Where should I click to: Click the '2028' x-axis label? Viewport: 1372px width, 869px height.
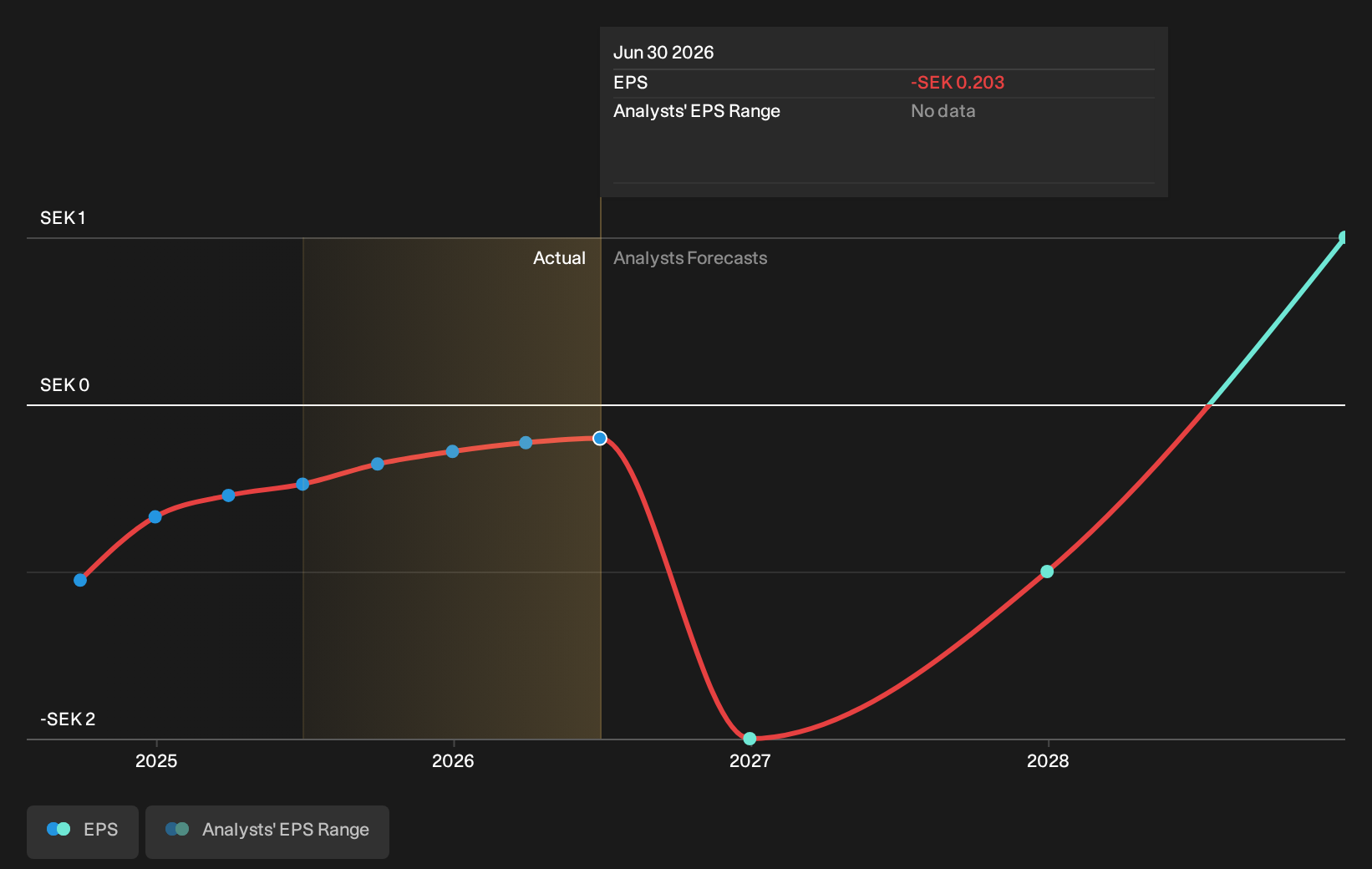click(1048, 761)
